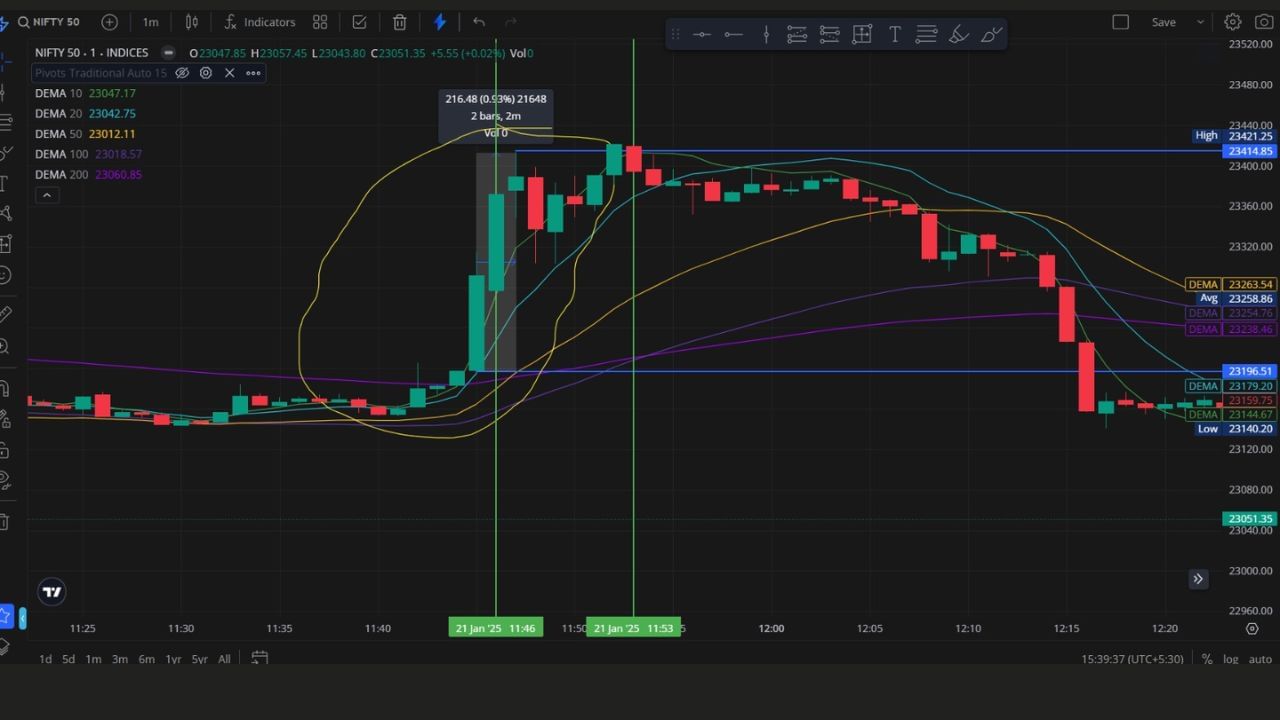Click the current price 23051.35 label

1249,519
